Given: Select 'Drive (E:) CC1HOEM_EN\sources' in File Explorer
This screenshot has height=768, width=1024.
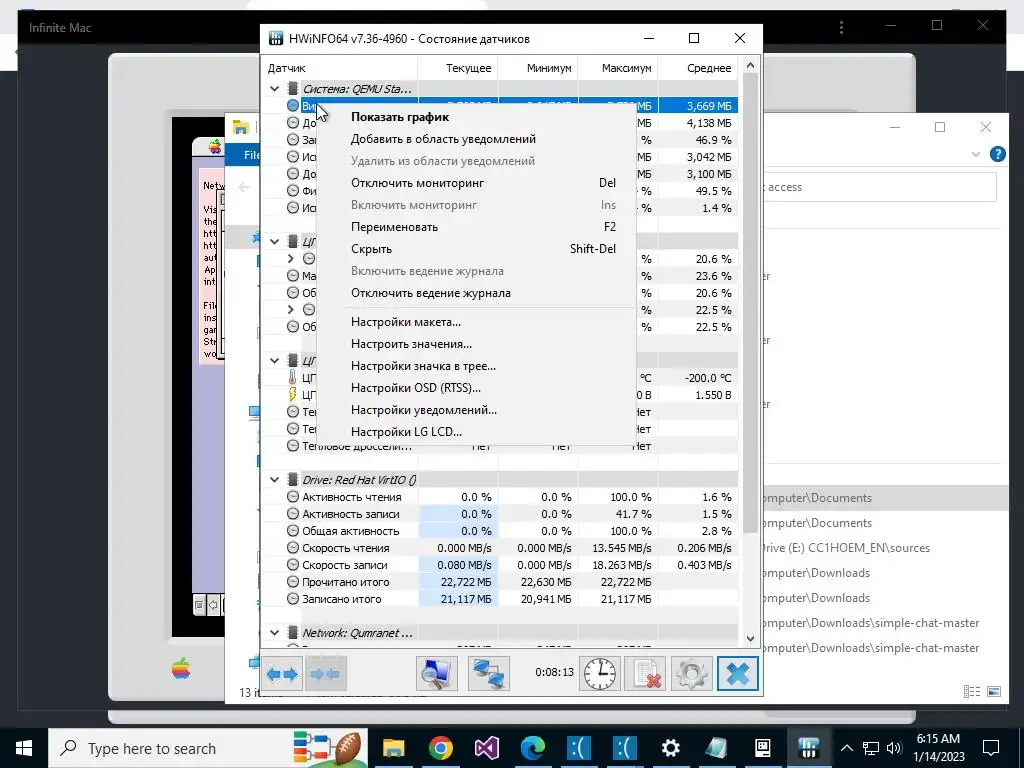Looking at the screenshot, I should pos(846,548).
